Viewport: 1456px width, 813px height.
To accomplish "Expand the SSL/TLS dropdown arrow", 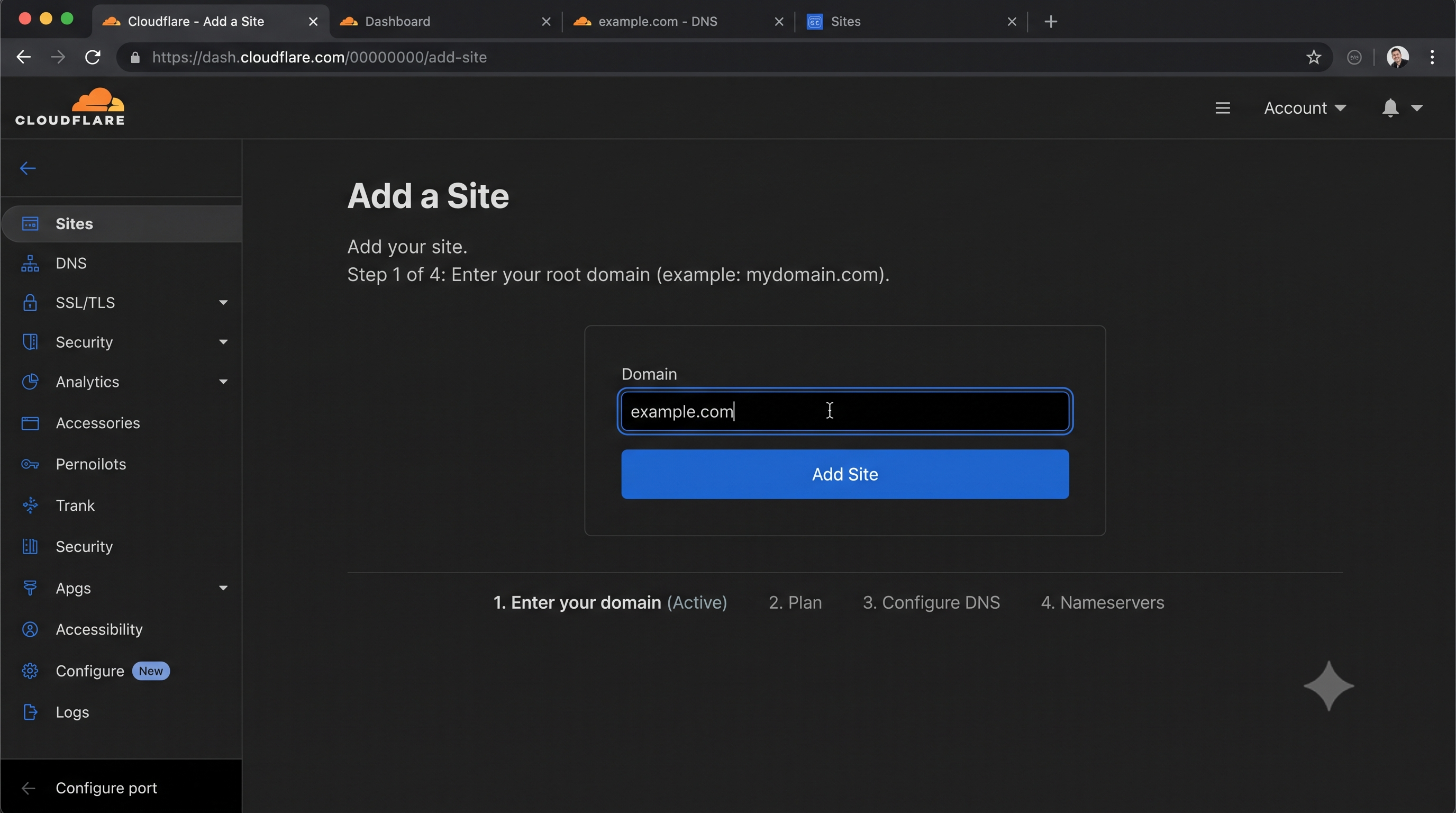I will pyautogui.click(x=223, y=302).
